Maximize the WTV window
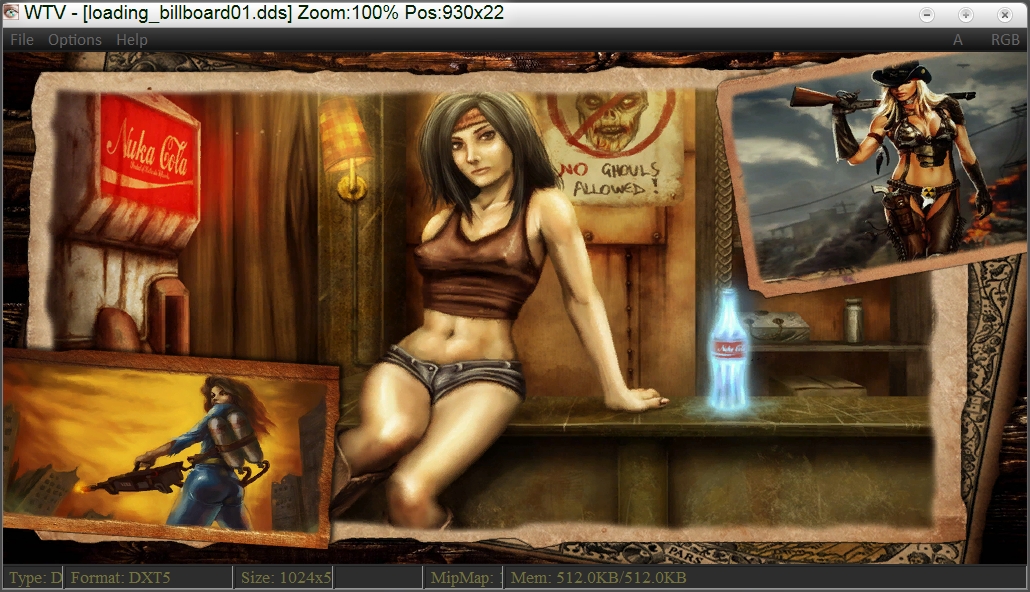 pos(965,14)
